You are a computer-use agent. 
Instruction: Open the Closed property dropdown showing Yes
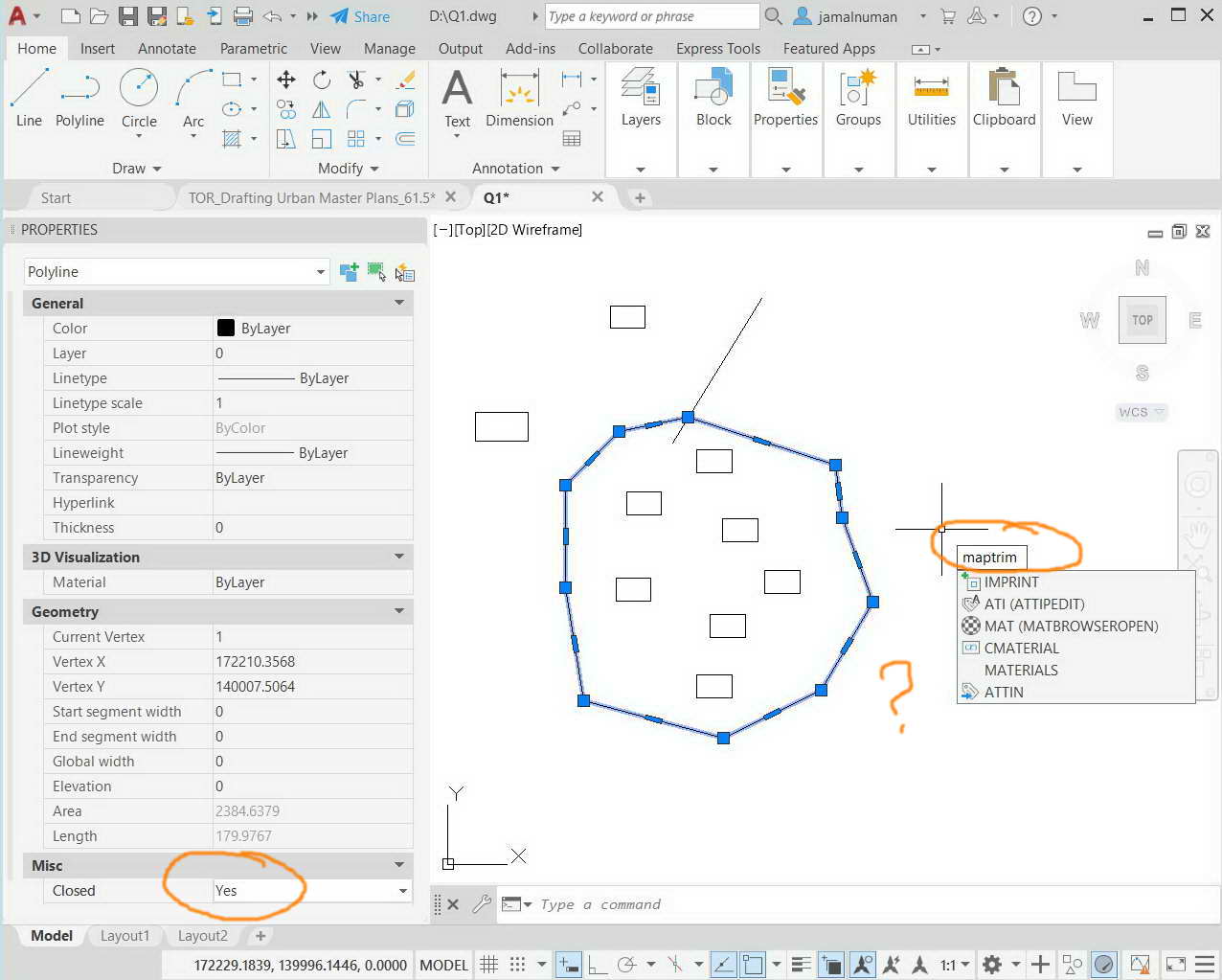(402, 891)
